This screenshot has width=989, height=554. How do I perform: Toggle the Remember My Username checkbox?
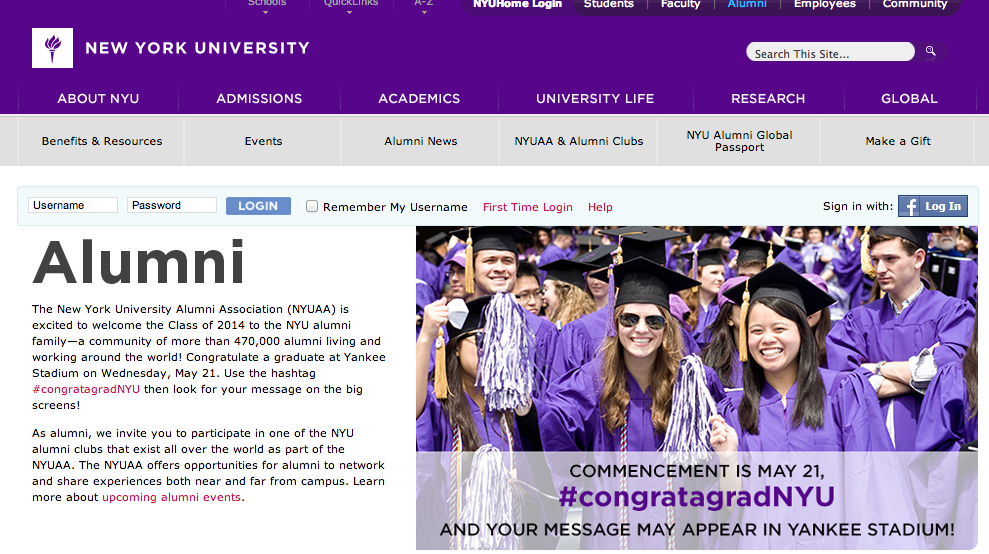(312, 206)
